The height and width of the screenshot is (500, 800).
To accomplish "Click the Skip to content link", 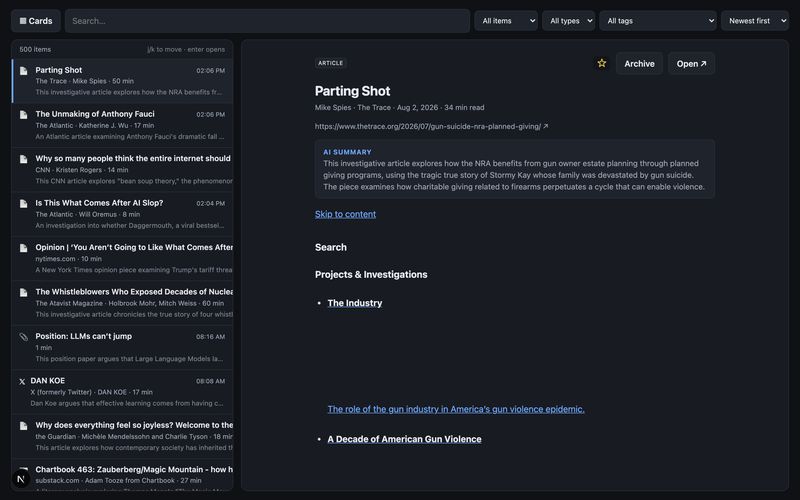I will (345, 214).
